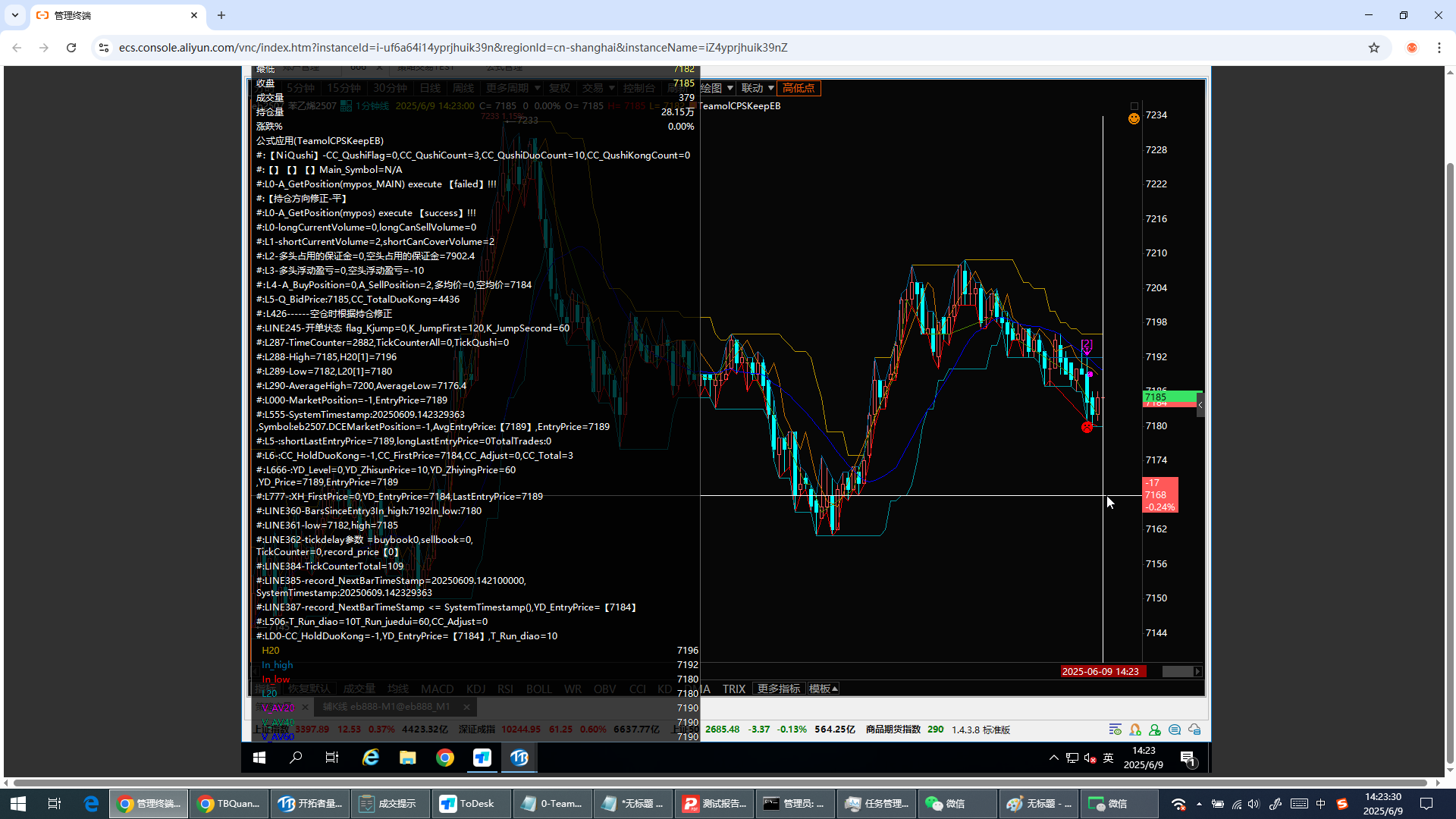Close the 辅K线 eb888-M1 tab
This screenshot has width=1456, height=819.
(x=466, y=707)
